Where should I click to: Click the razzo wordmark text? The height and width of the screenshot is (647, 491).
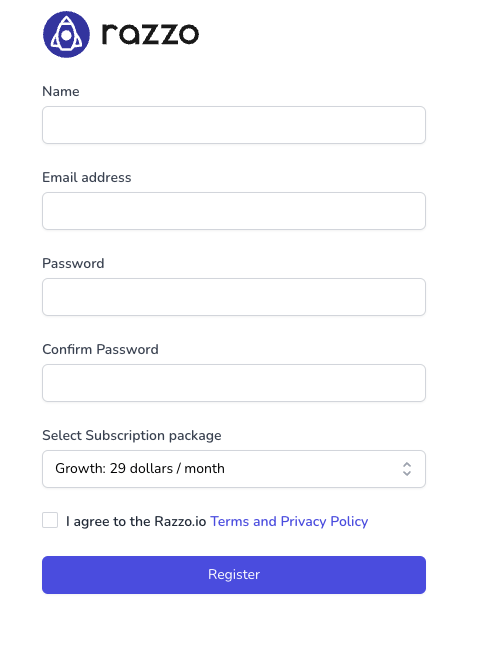click(x=151, y=34)
